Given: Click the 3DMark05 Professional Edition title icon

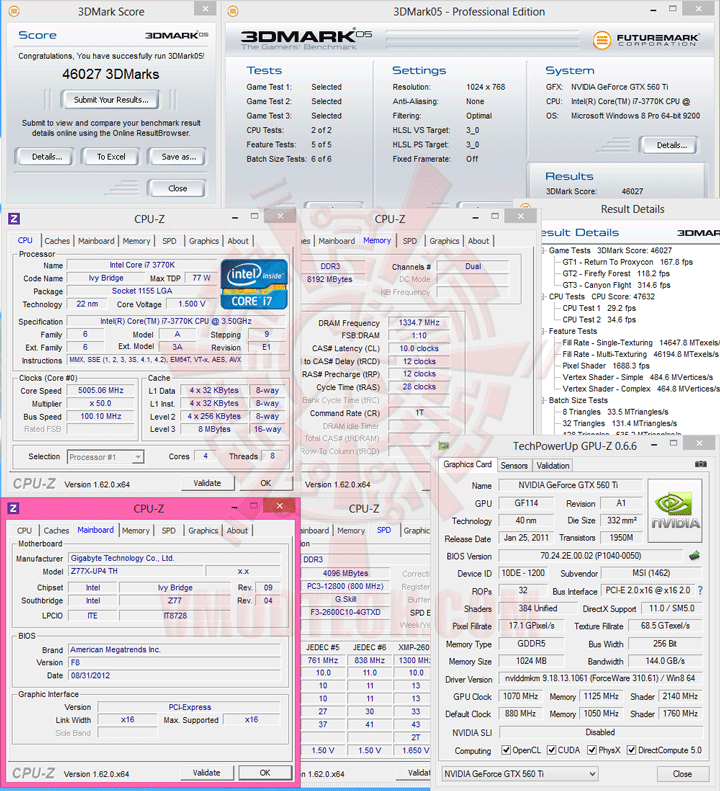Looking at the screenshot, I should 233,11.
